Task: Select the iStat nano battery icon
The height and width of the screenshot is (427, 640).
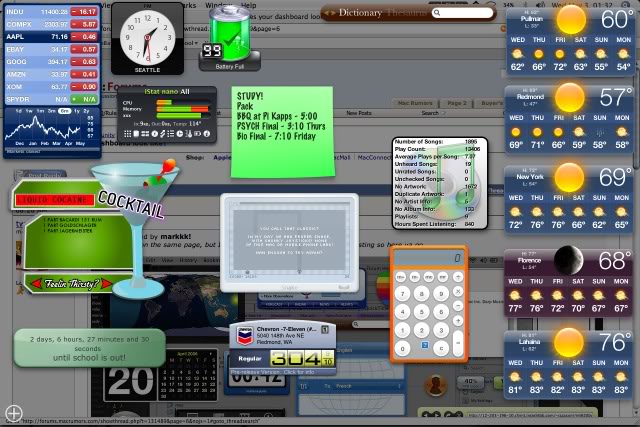Action: click(198, 134)
